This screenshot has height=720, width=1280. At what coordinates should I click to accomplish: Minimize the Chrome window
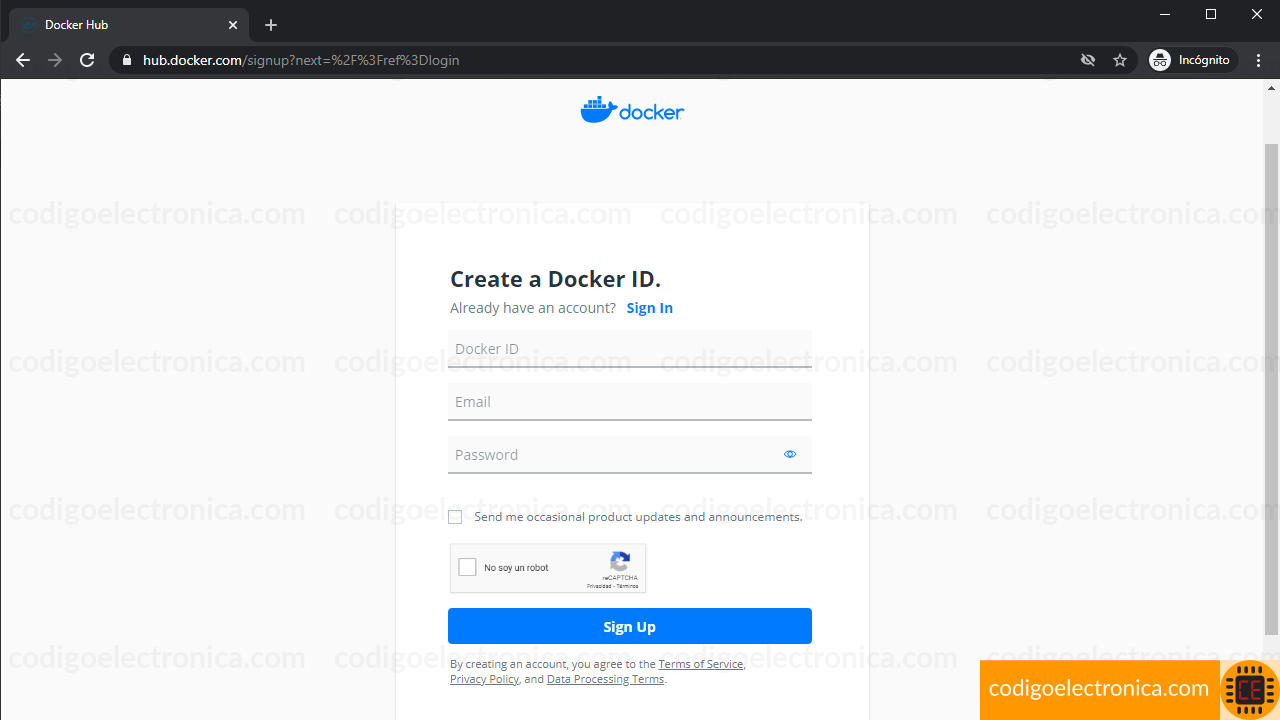point(1165,14)
